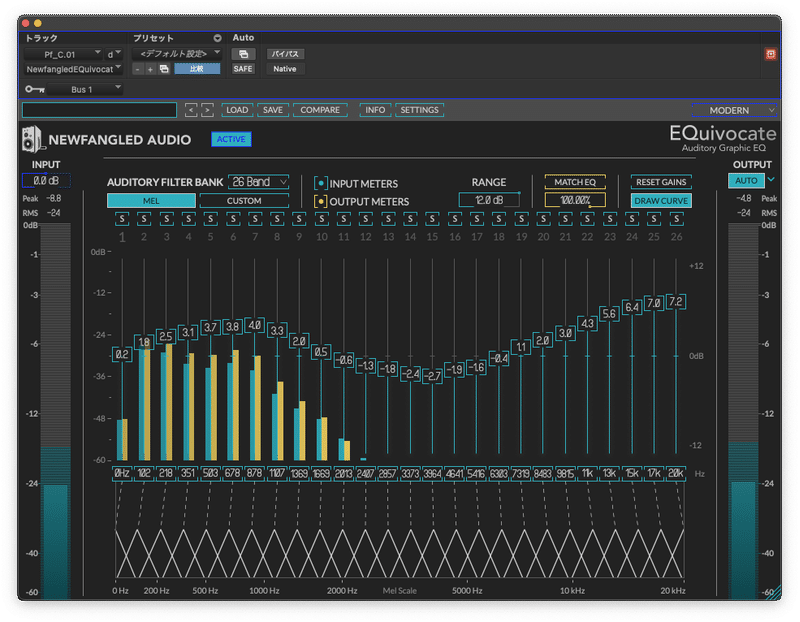The height and width of the screenshot is (622, 800).
Task: Click the 20k frequency label of band 26
Action: 676,474
